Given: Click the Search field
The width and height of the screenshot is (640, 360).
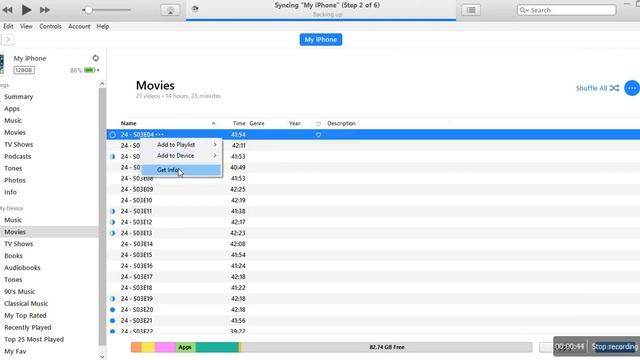Looking at the screenshot, I should 567,10.
